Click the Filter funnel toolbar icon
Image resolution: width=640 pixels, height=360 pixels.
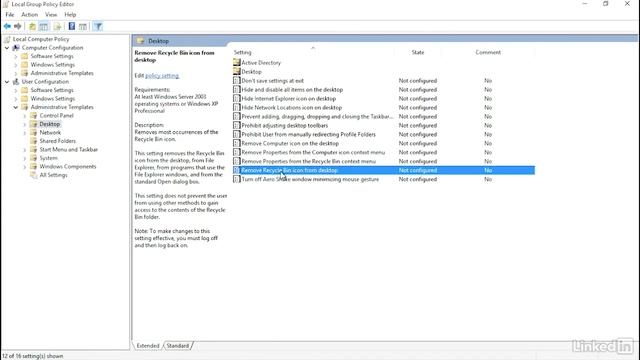point(98,27)
